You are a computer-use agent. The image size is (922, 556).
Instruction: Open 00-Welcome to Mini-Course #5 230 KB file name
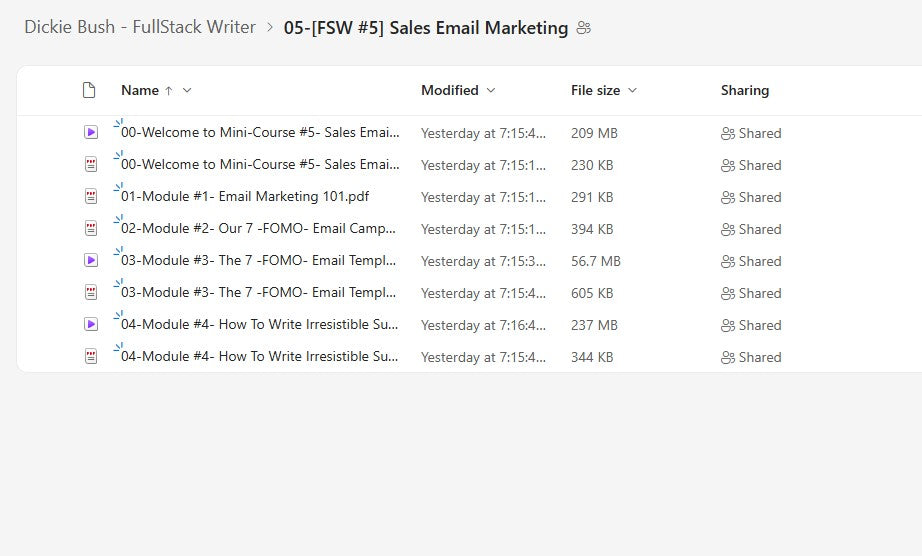tap(260, 165)
